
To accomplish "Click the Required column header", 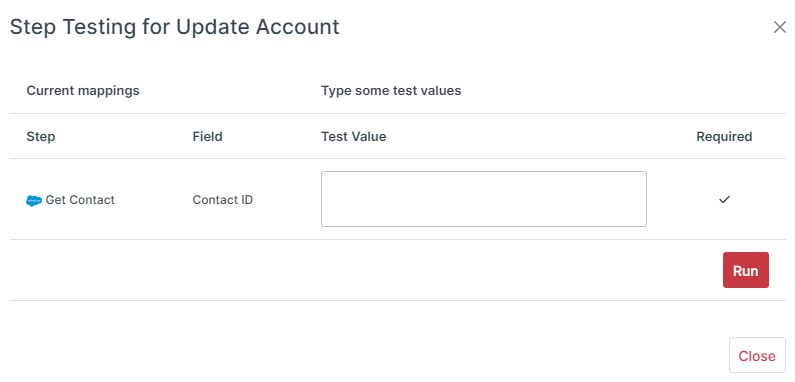I will 724,136.
